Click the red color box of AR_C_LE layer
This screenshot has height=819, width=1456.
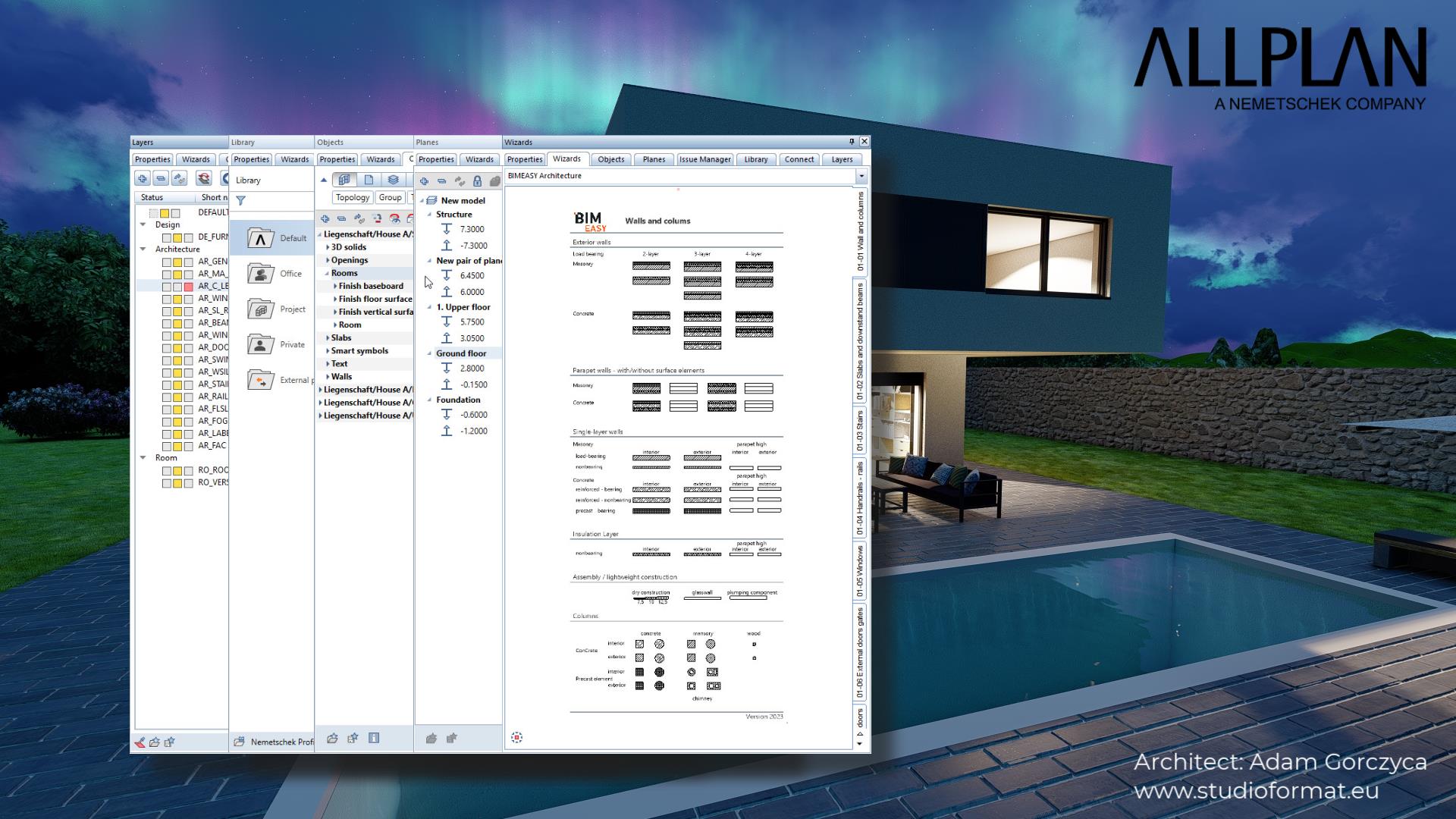[188, 287]
